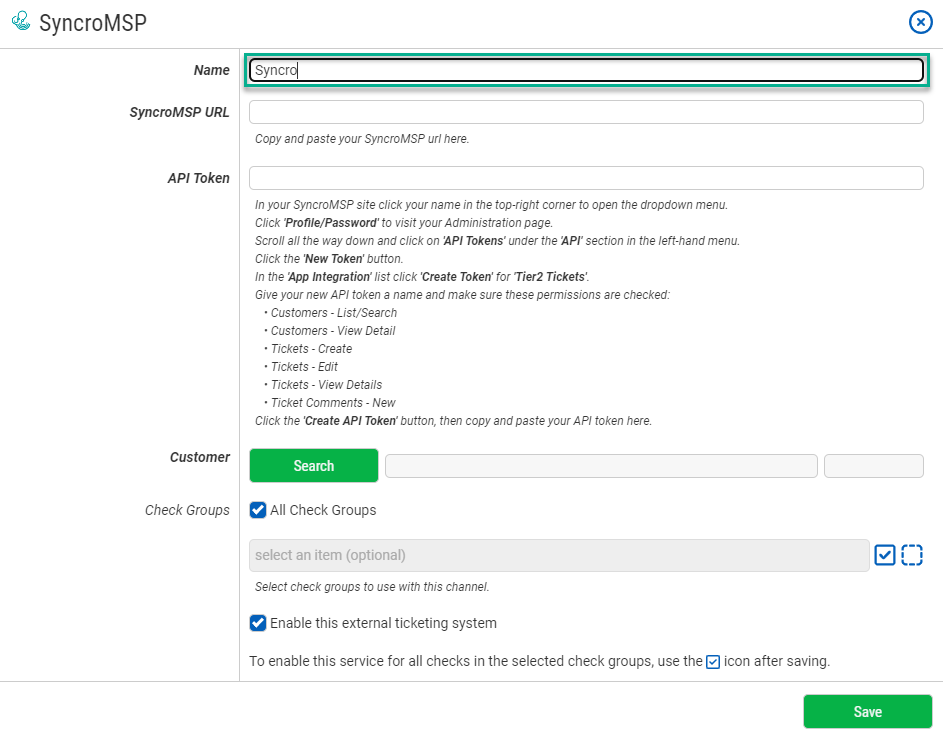Deselect all check groups icon

[x=912, y=555]
